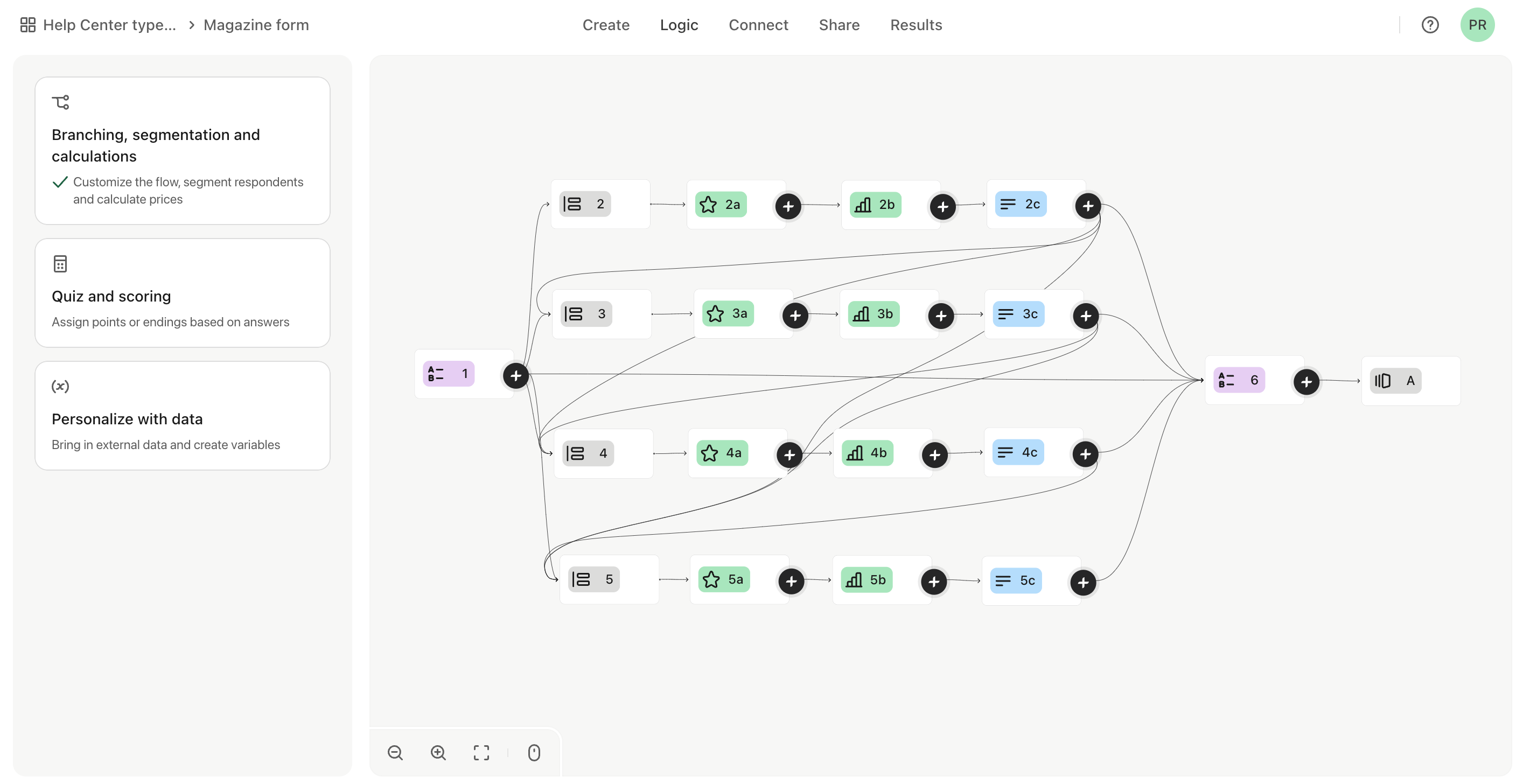
Task: Toggle mouse navigation mode icon
Action: (534, 752)
